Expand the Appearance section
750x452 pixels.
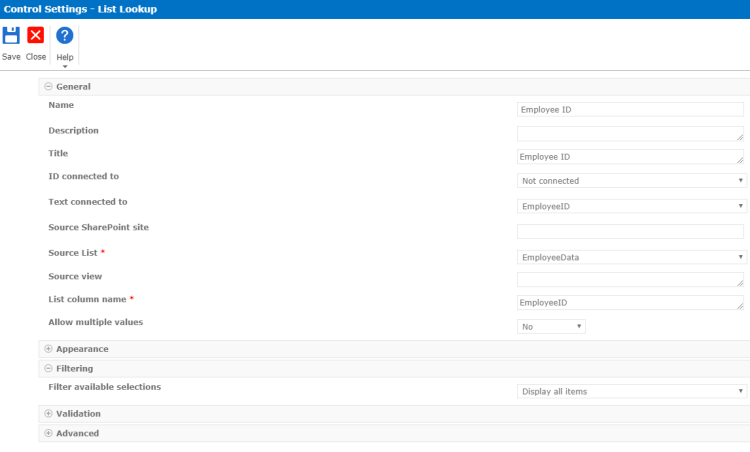48,349
